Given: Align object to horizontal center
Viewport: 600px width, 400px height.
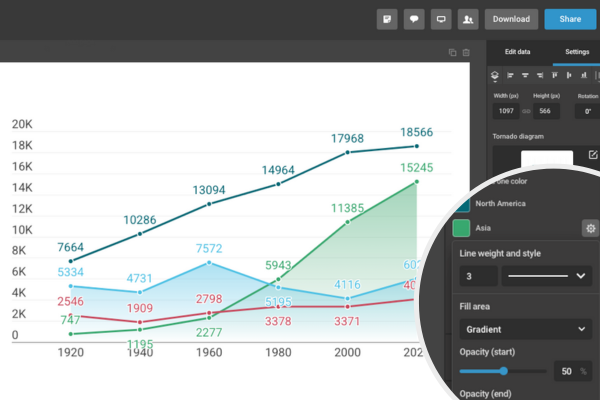Looking at the screenshot, I should pos(525,75).
